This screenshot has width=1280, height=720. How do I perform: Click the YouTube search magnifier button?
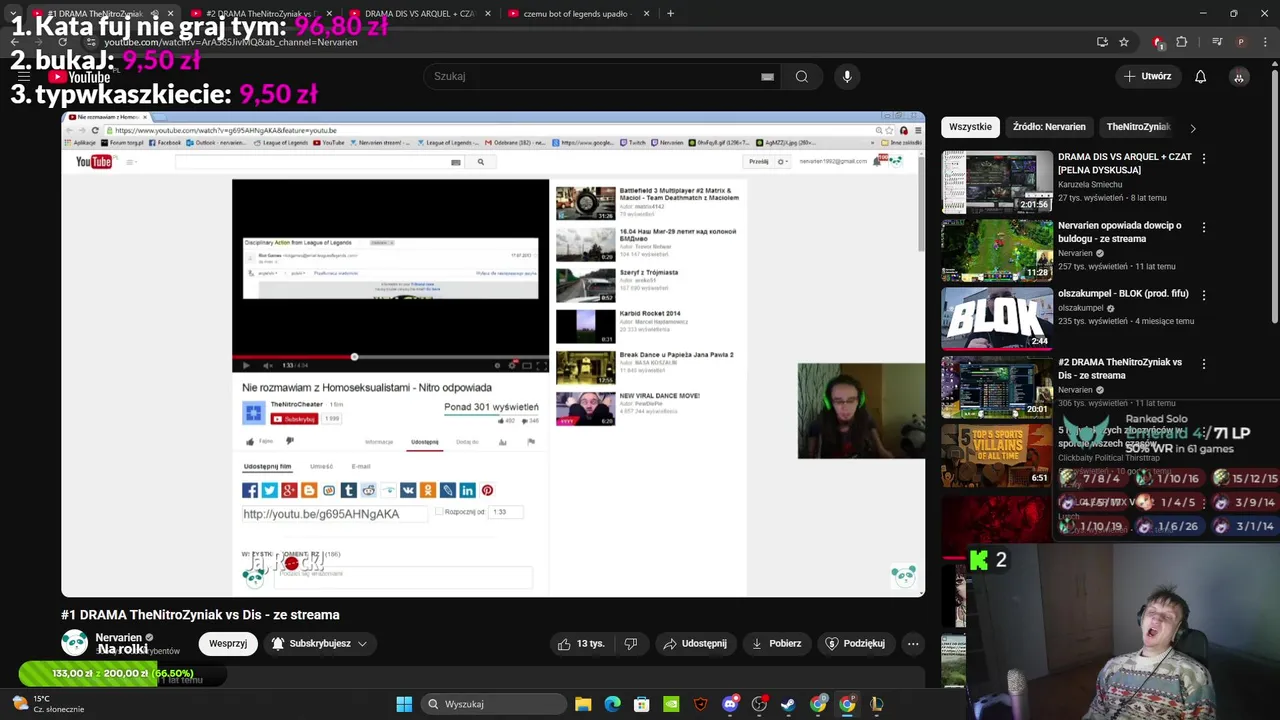(x=802, y=77)
